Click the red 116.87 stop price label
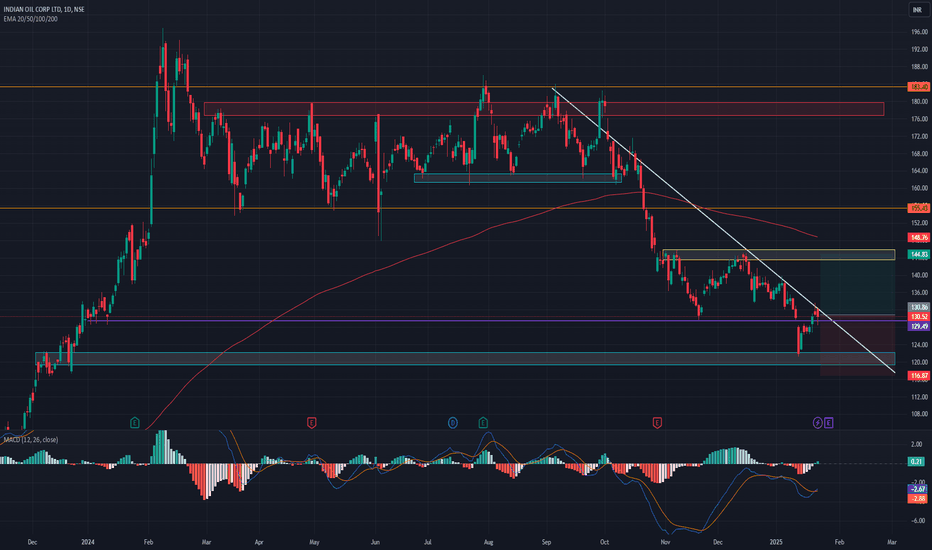Screen dimensions: 932x550 (x=918, y=376)
